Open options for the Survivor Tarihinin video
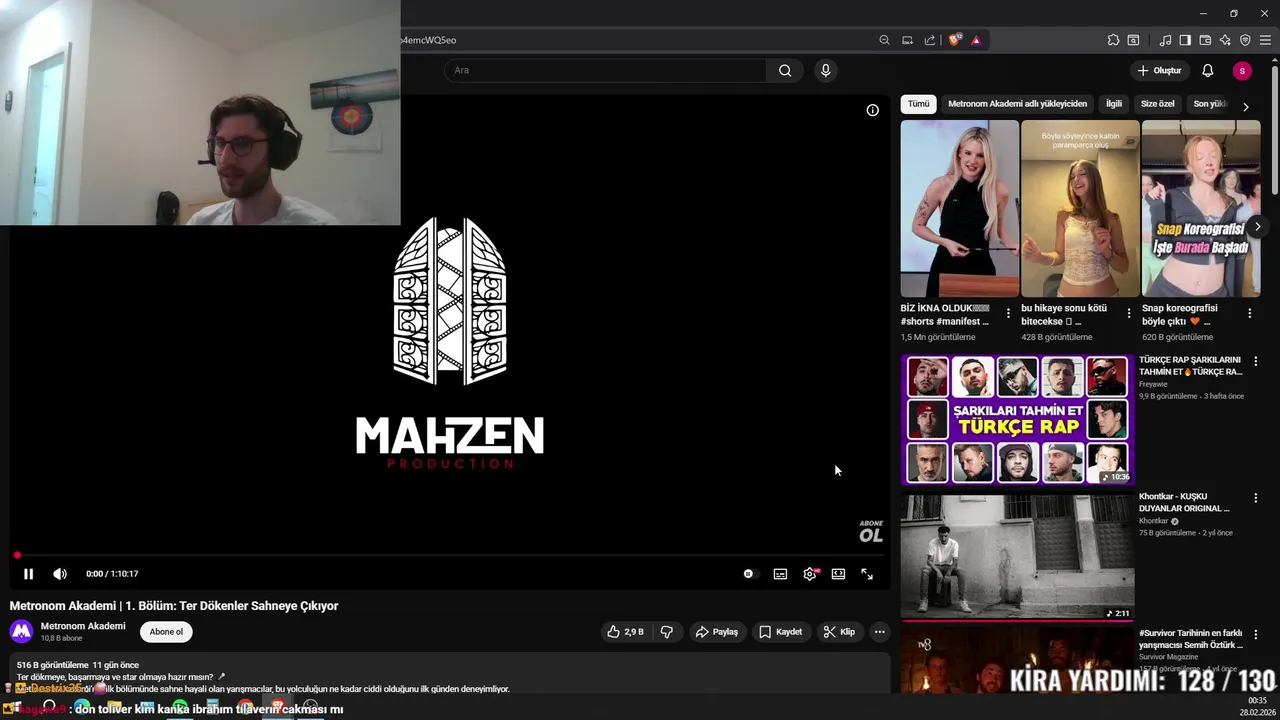 pos(1256,635)
